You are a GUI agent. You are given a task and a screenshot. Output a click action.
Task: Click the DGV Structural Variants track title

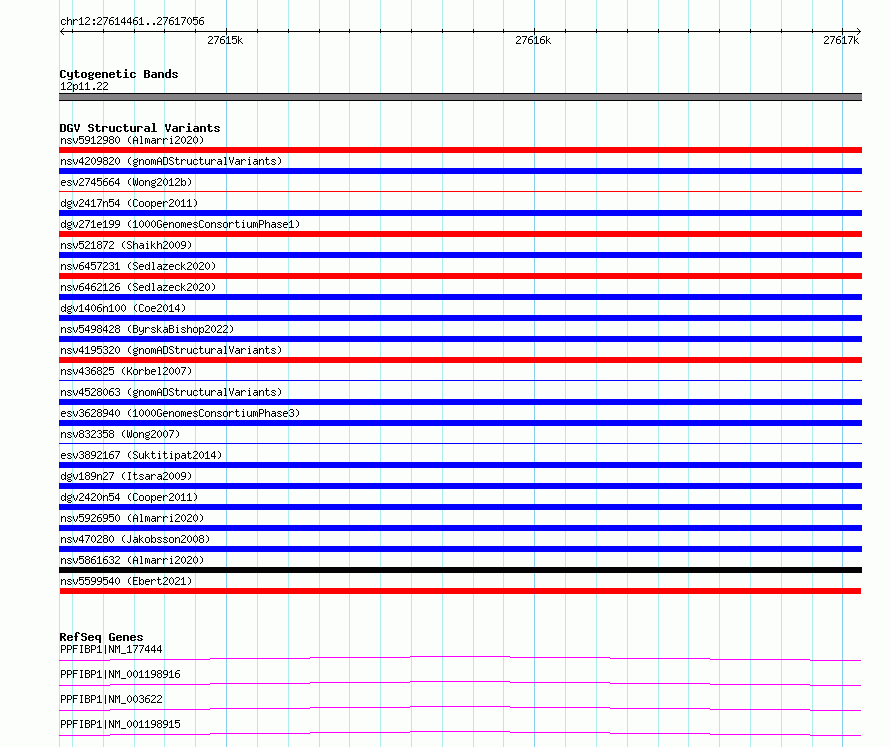(140, 128)
